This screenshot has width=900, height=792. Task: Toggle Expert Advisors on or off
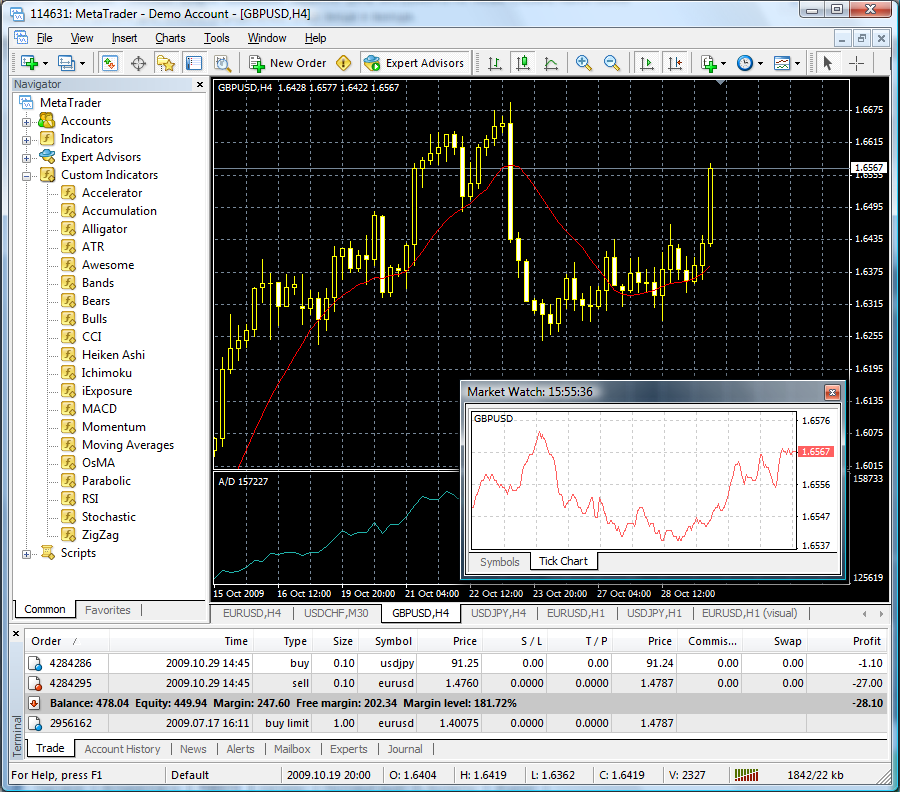point(414,63)
